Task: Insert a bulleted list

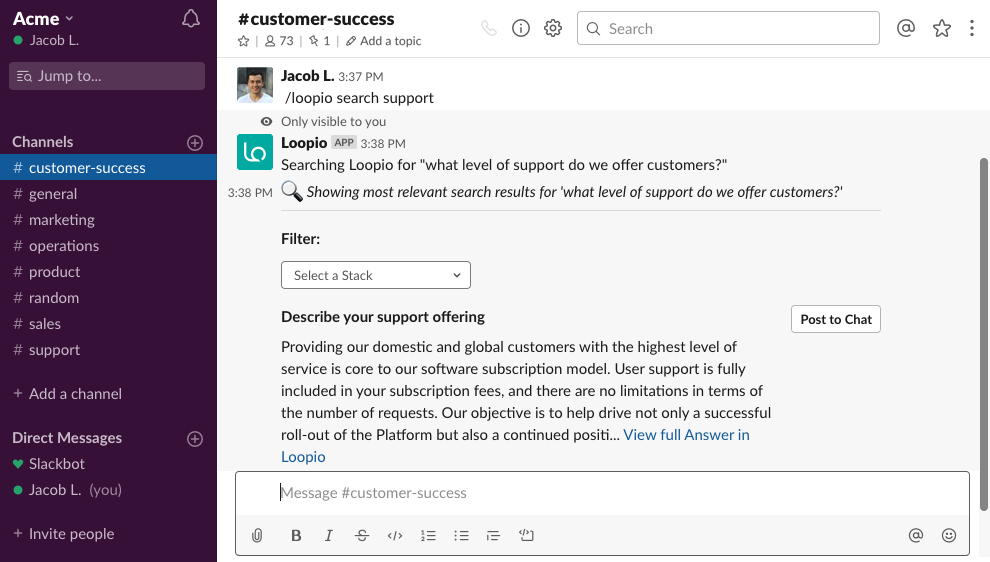Action: (x=461, y=535)
